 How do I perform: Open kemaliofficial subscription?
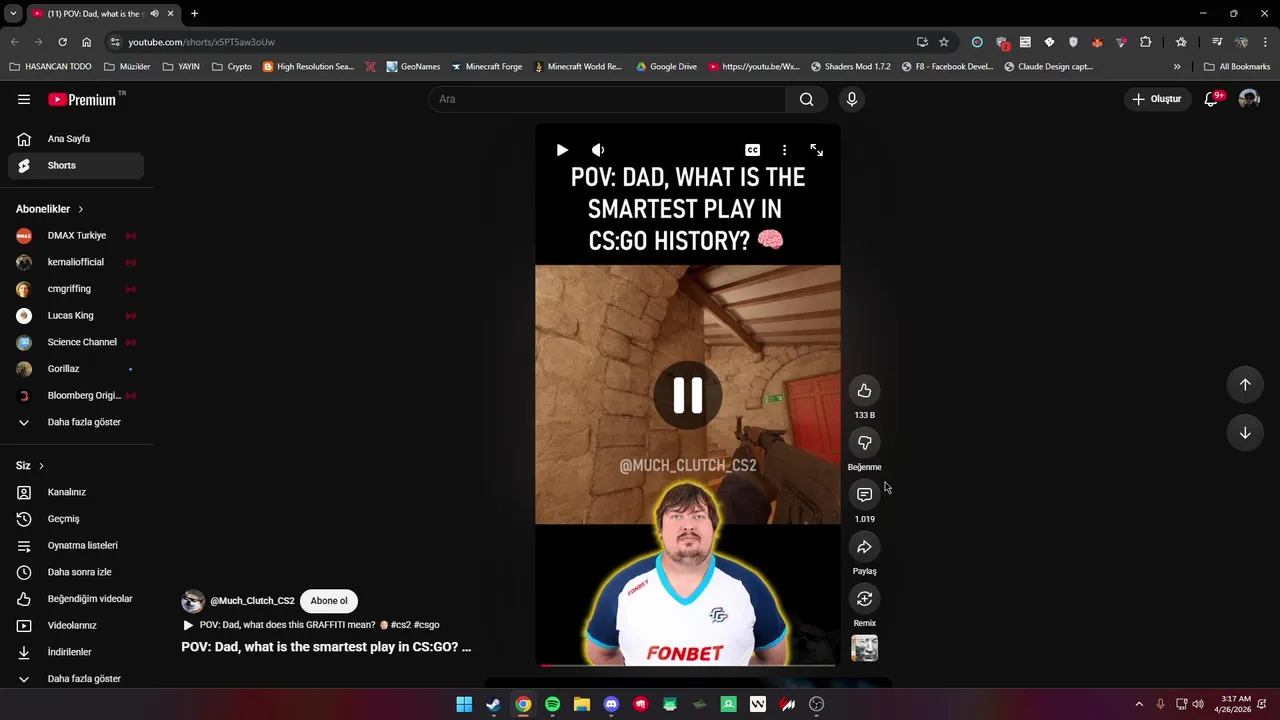(76, 262)
